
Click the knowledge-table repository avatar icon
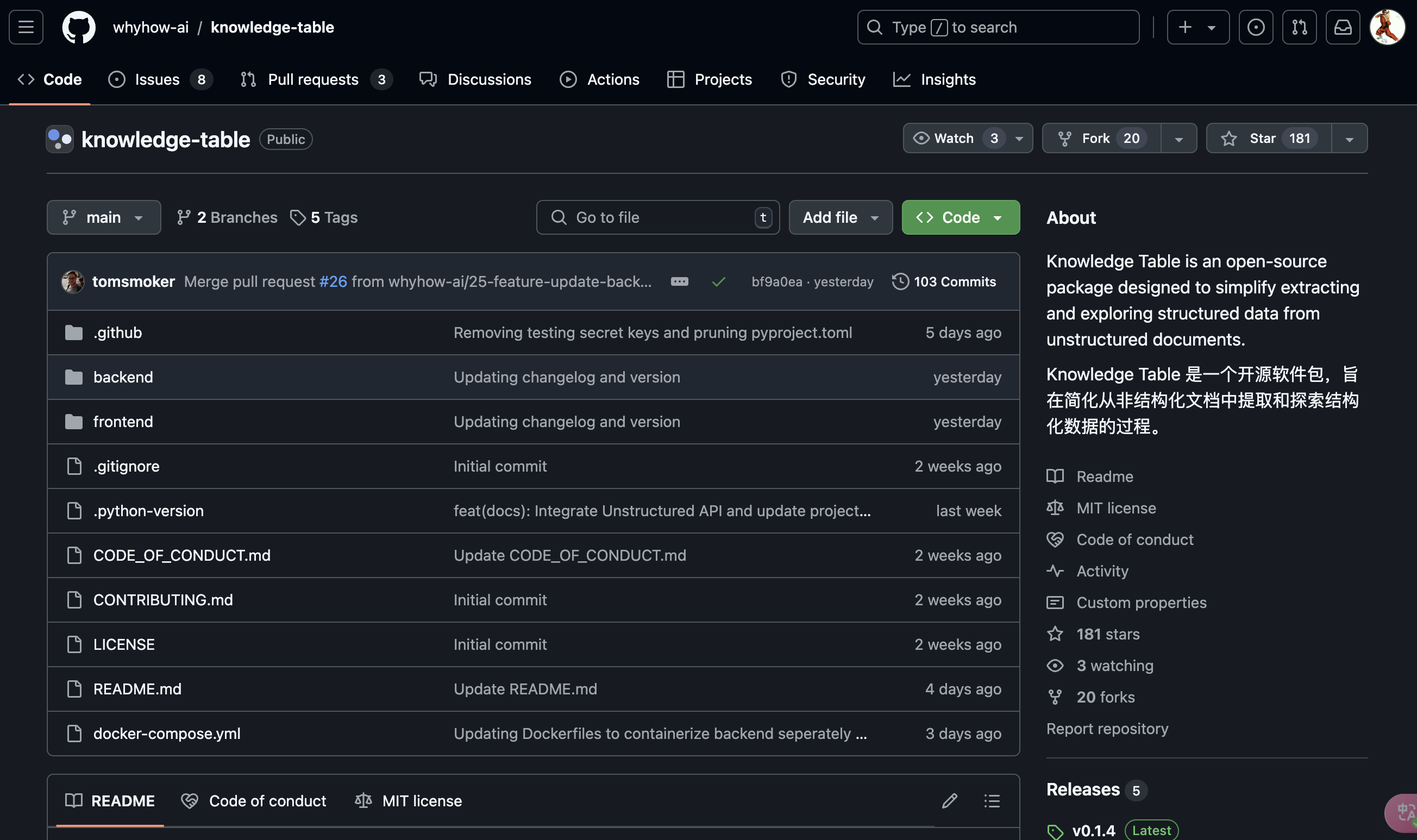click(59, 139)
